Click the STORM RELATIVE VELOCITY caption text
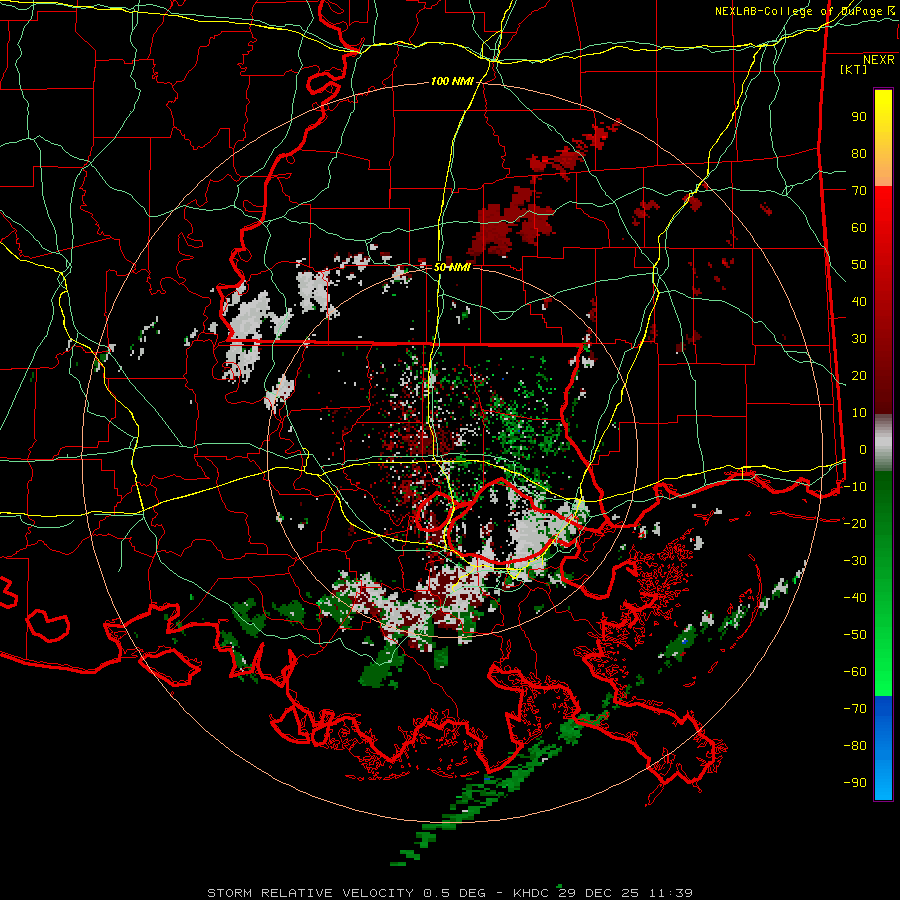 pos(310,893)
